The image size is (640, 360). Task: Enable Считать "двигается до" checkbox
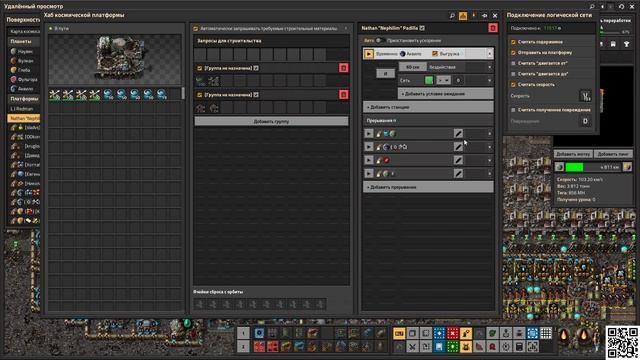pos(513,74)
